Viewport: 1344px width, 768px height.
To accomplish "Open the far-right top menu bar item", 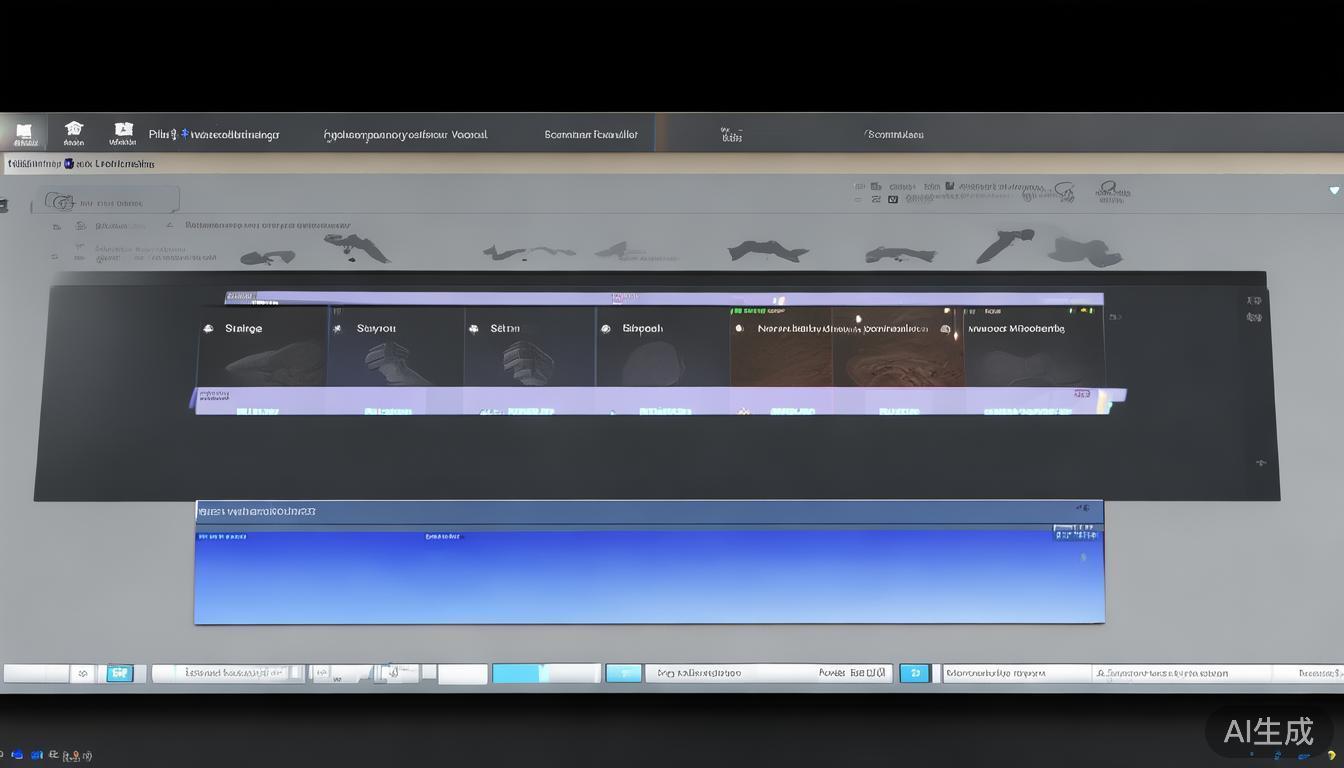I will [894, 134].
